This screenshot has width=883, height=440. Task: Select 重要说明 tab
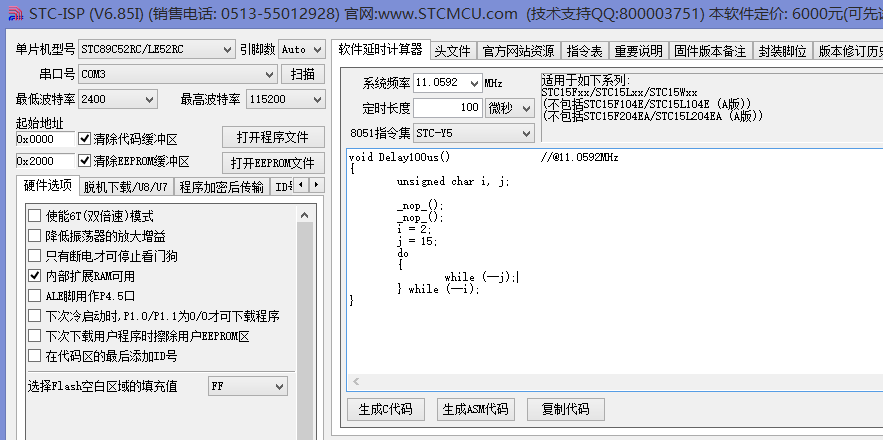(x=639, y=51)
